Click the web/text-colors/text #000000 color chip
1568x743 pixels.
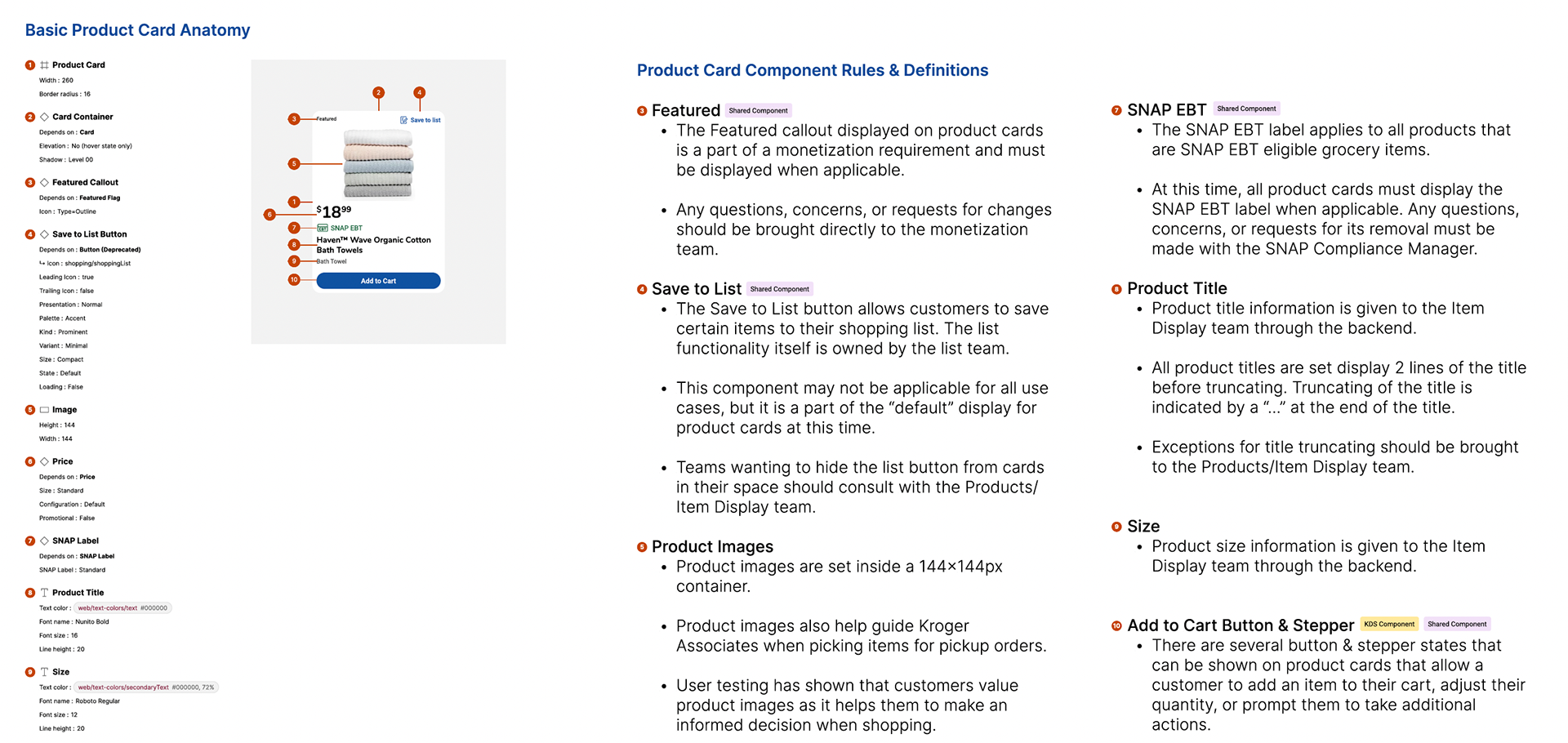[x=122, y=608]
